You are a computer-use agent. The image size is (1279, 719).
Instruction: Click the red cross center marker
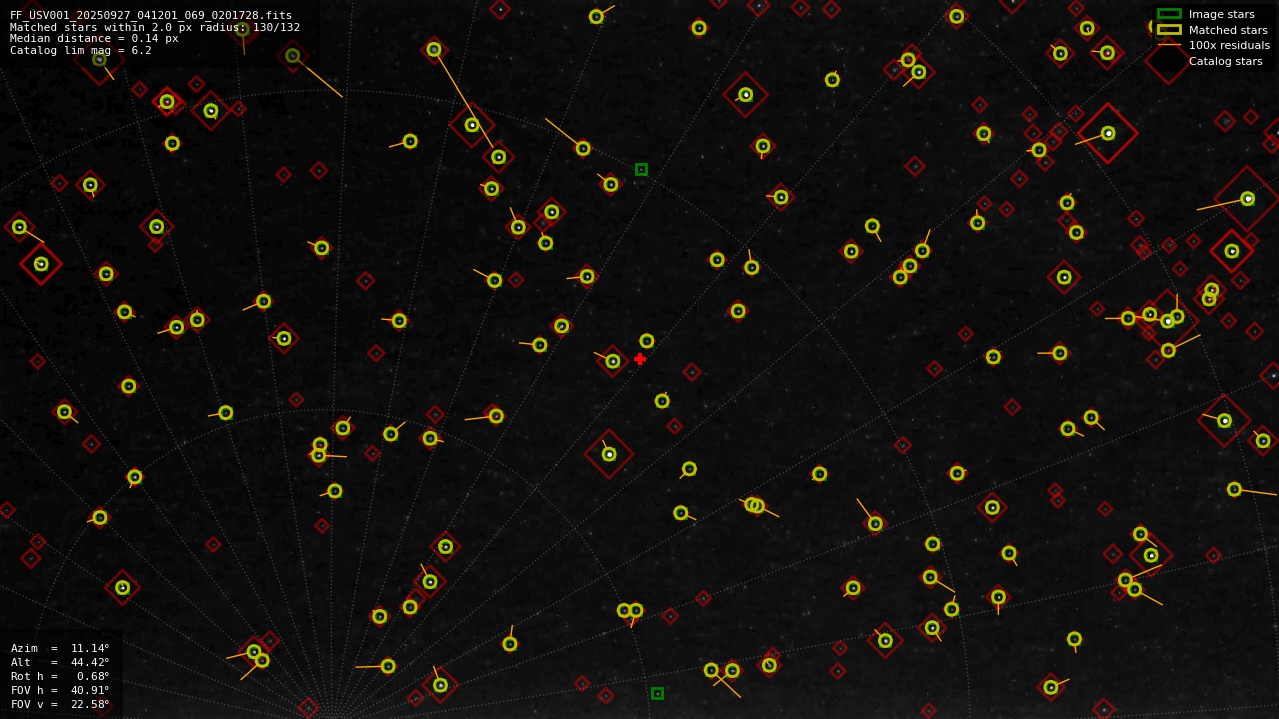click(x=640, y=359)
